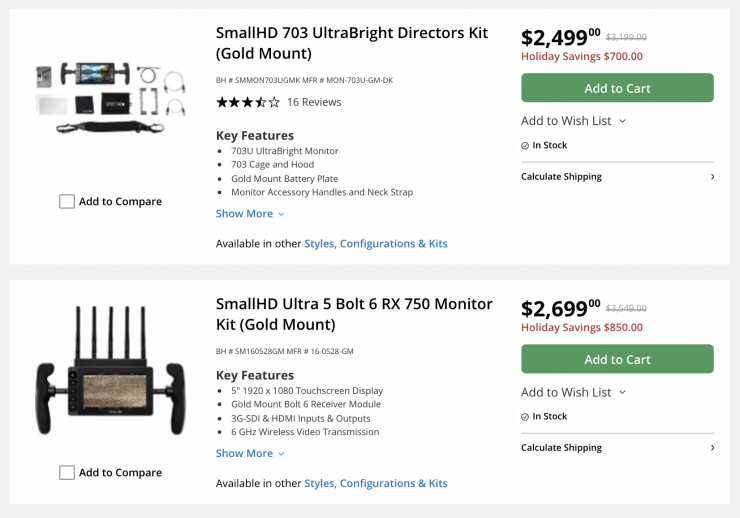Screen dimensions: 740x518
Task: Check Add to Compare for 703 UltraBright kit
Action: point(67,201)
